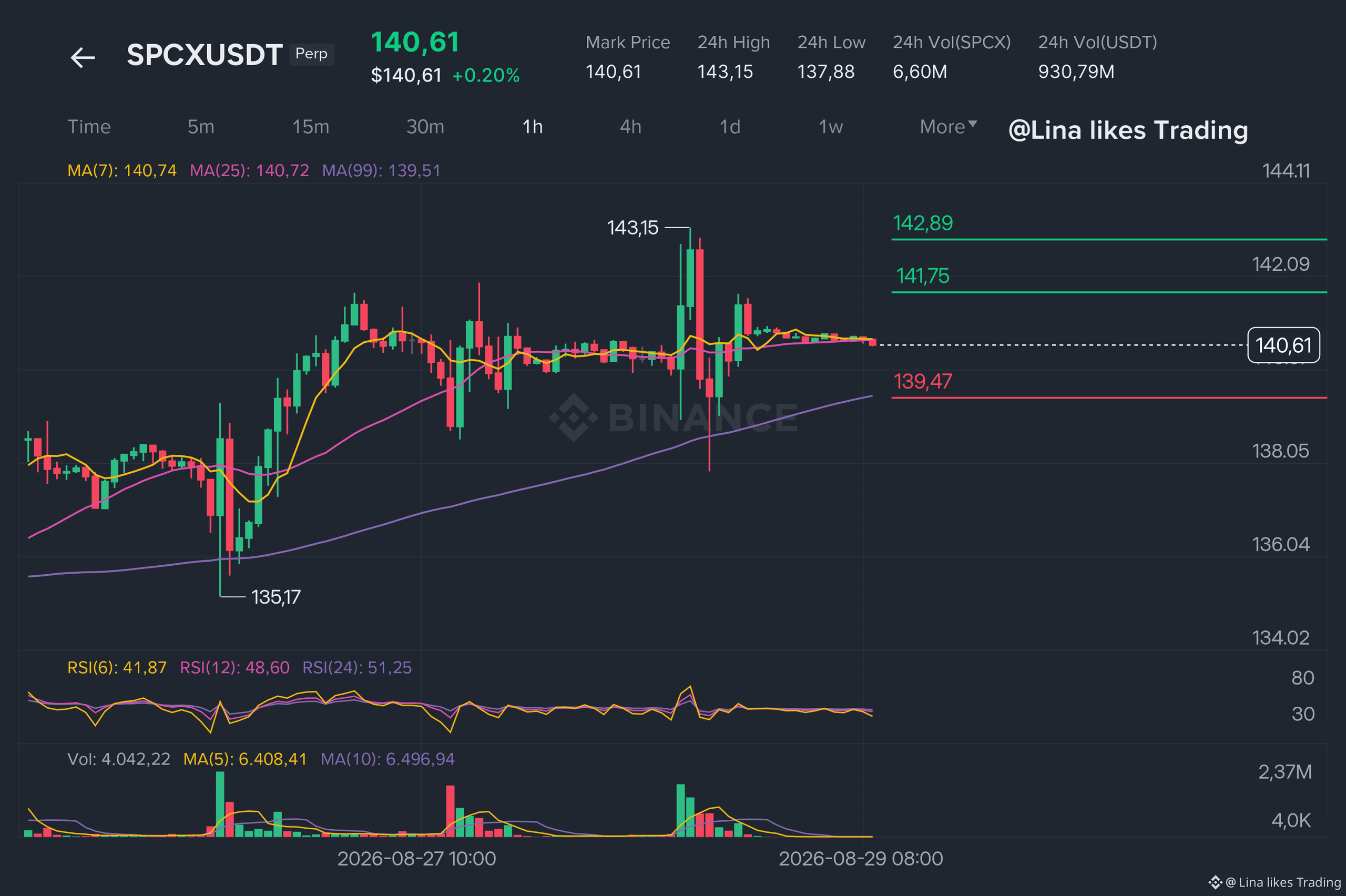Select the 4h timeframe
Screen dimensions: 1346x896
point(631,126)
